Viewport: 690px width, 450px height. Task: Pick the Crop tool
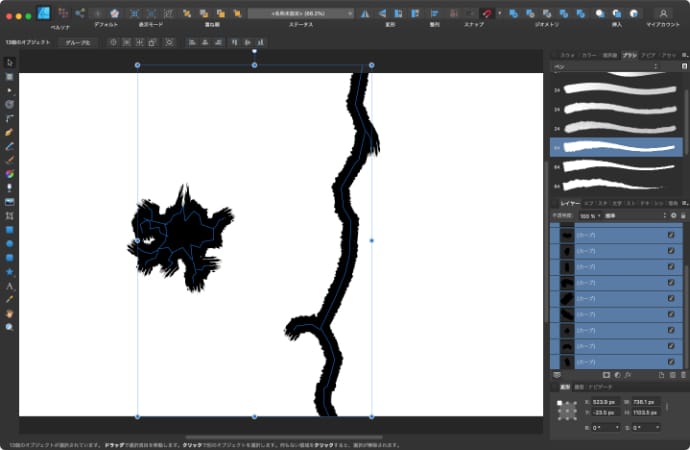point(9,215)
